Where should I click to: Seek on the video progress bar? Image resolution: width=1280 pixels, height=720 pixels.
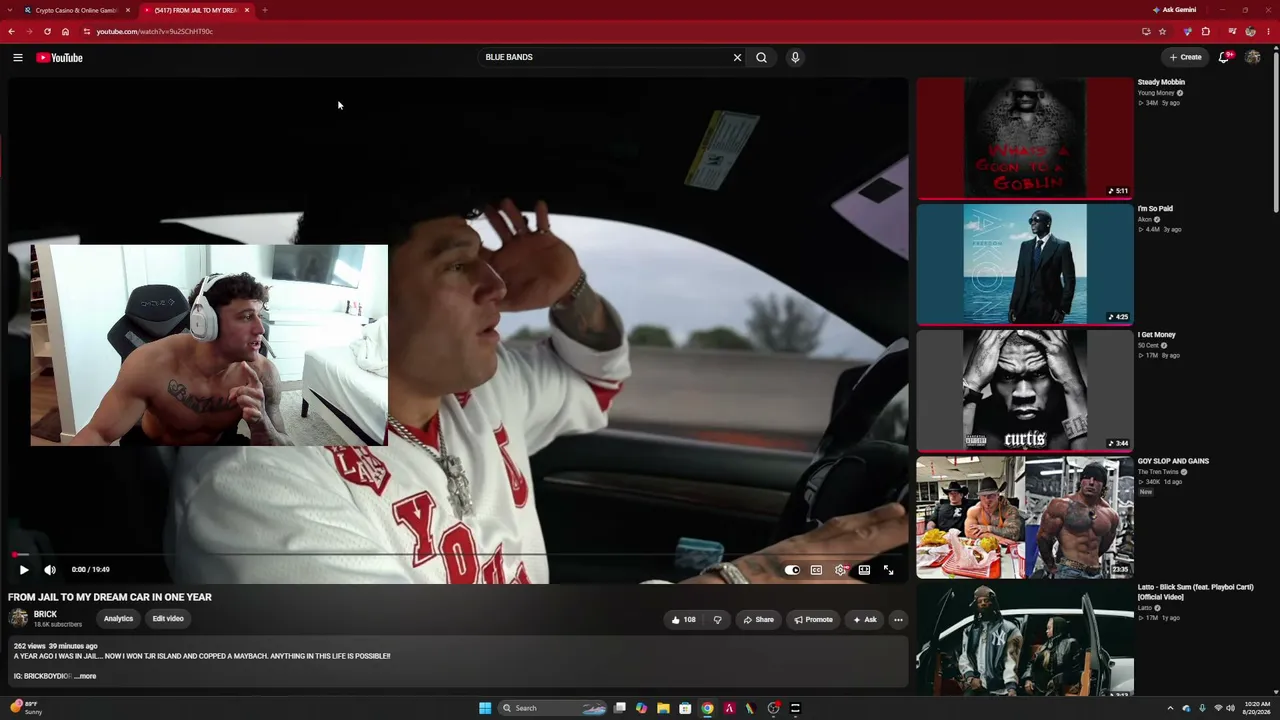point(458,554)
